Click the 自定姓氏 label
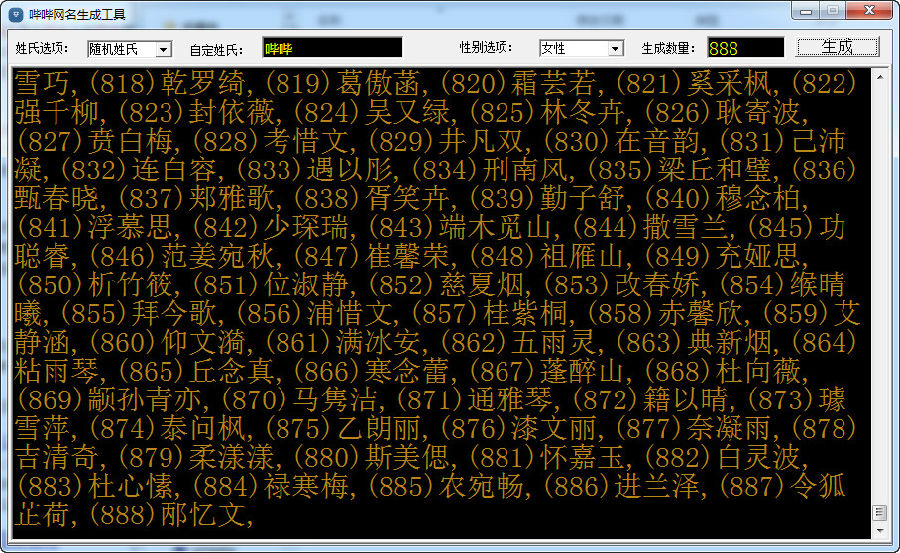900x553 pixels. click(x=216, y=50)
